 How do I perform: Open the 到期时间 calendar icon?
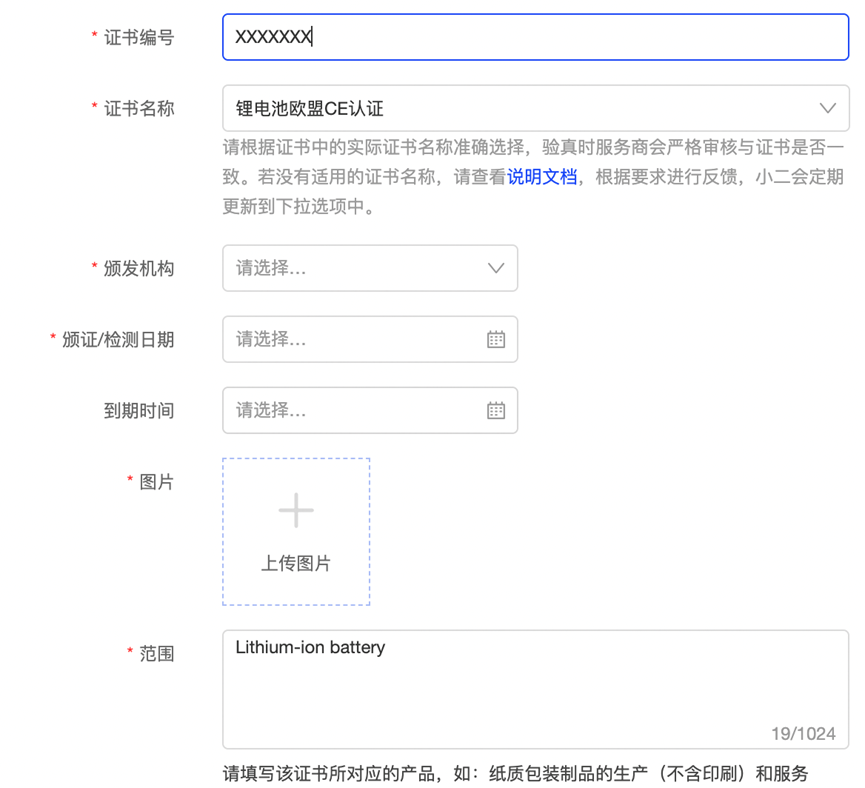[496, 410]
